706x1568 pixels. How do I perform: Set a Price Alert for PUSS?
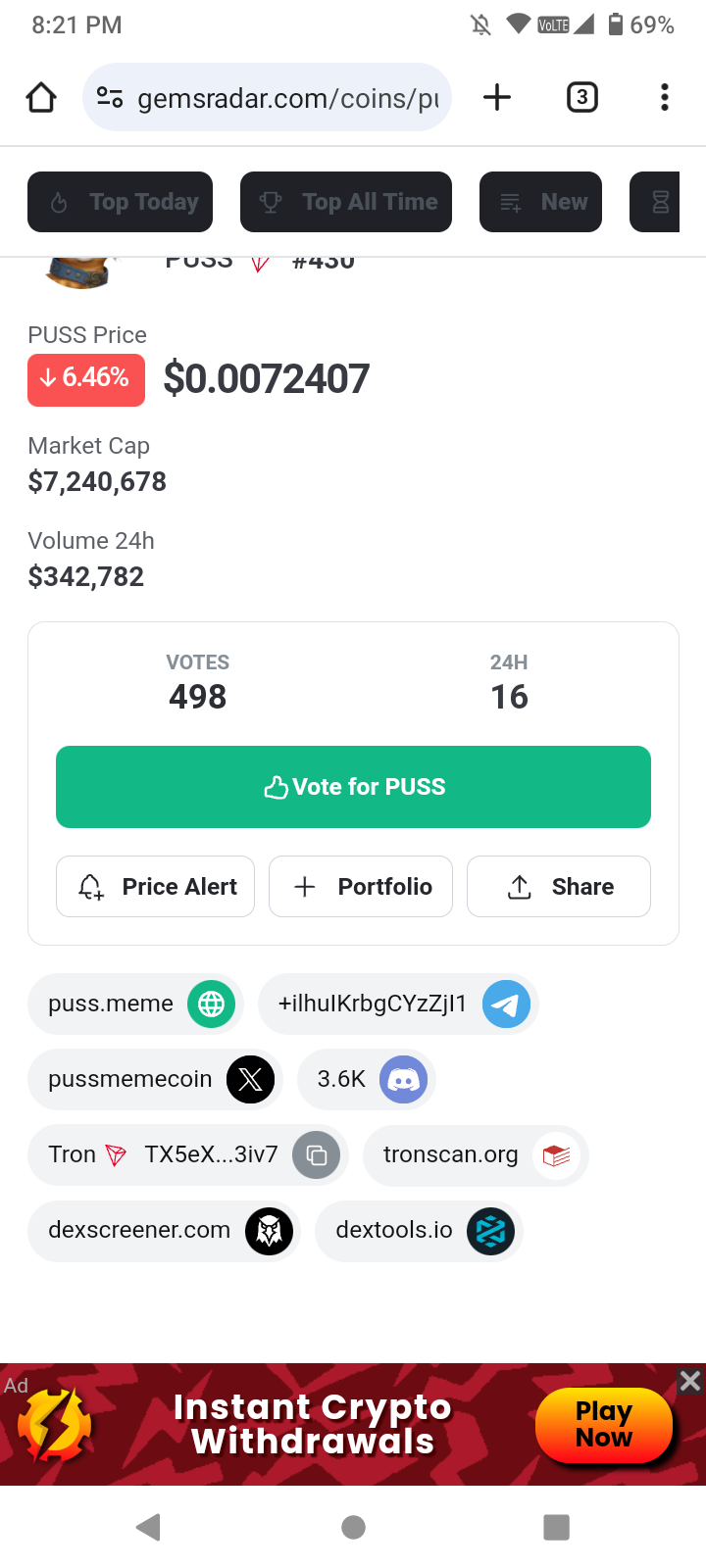(156, 887)
